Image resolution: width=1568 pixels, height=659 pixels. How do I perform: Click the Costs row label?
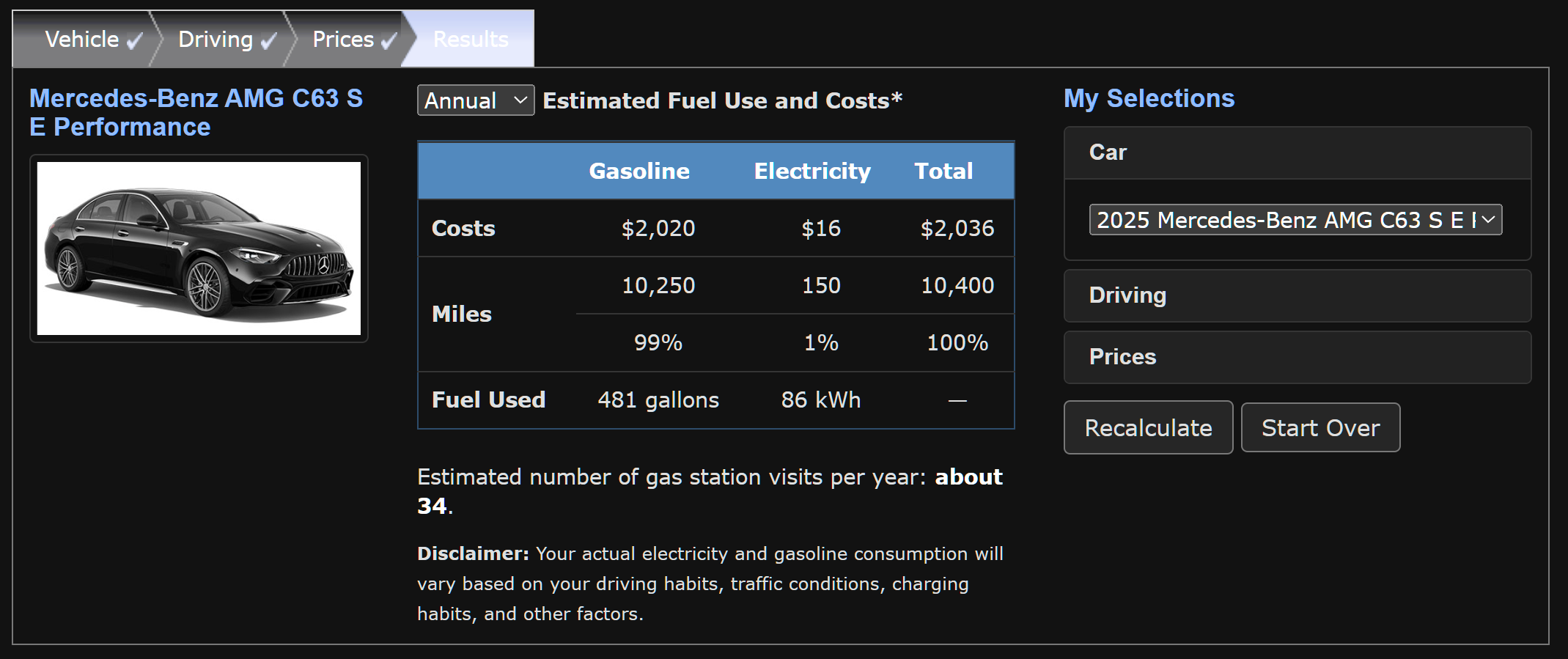pos(463,228)
